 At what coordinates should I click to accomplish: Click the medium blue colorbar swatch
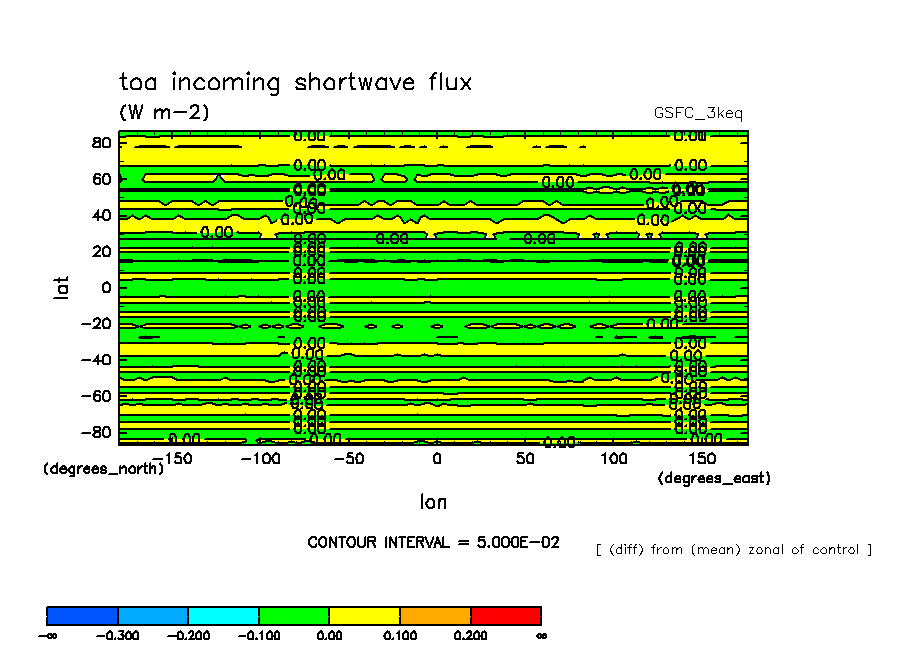point(153,616)
